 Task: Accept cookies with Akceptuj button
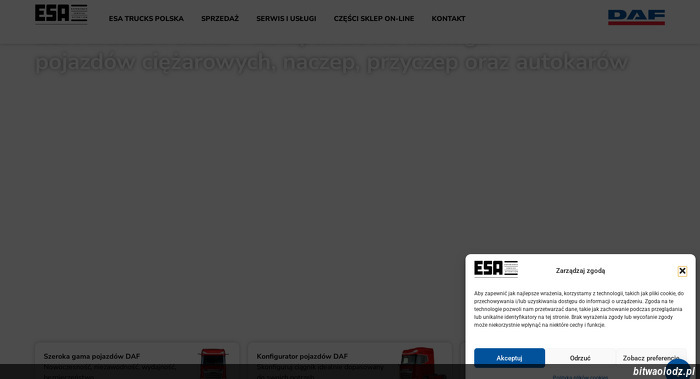509,358
